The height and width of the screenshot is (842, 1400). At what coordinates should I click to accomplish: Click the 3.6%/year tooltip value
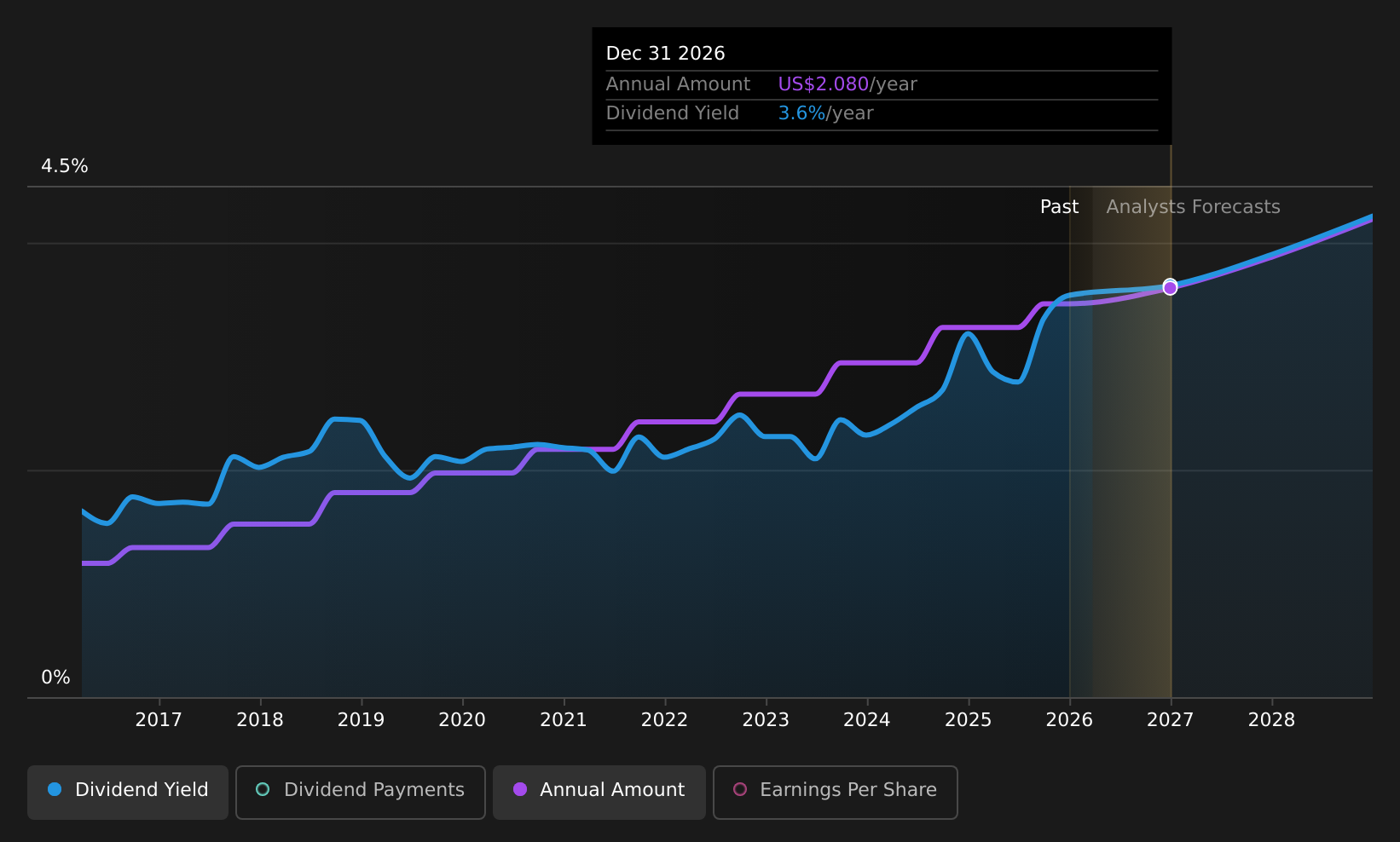tap(826, 113)
